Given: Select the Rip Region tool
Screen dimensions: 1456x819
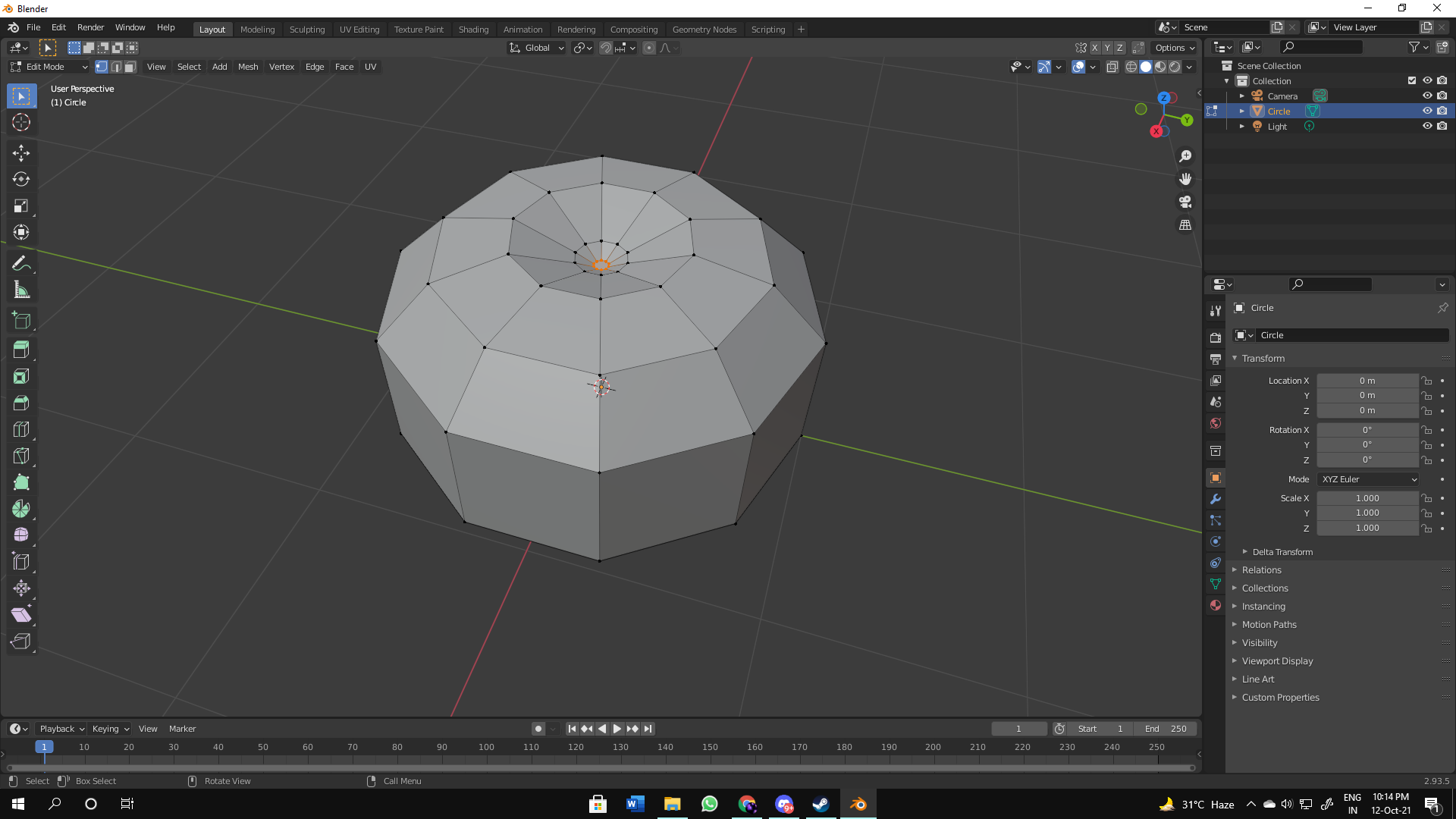Looking at the screenshot, I should pyautogui.click(x=21, y=642).
